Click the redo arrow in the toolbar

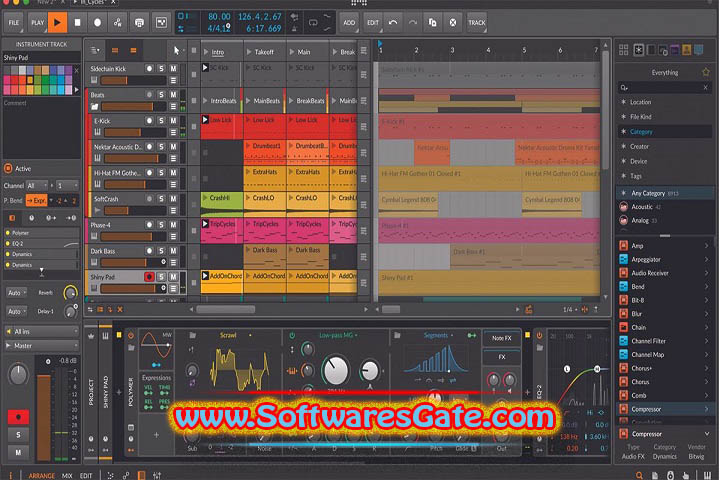(x=412, y=22)
